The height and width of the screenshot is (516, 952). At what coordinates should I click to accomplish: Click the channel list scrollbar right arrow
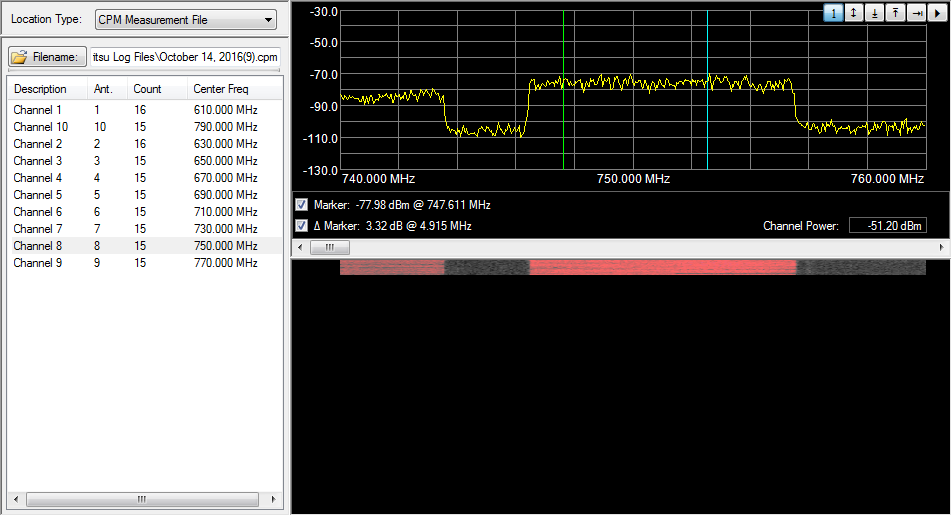point(274,498)
